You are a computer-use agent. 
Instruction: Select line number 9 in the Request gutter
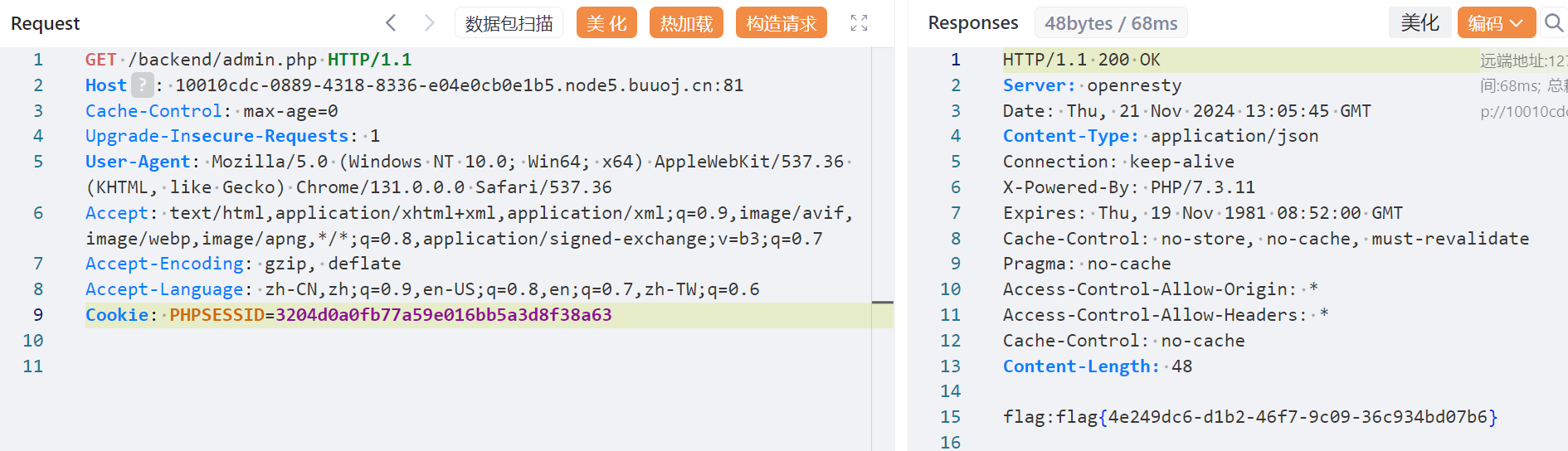(x=37, y=315)
